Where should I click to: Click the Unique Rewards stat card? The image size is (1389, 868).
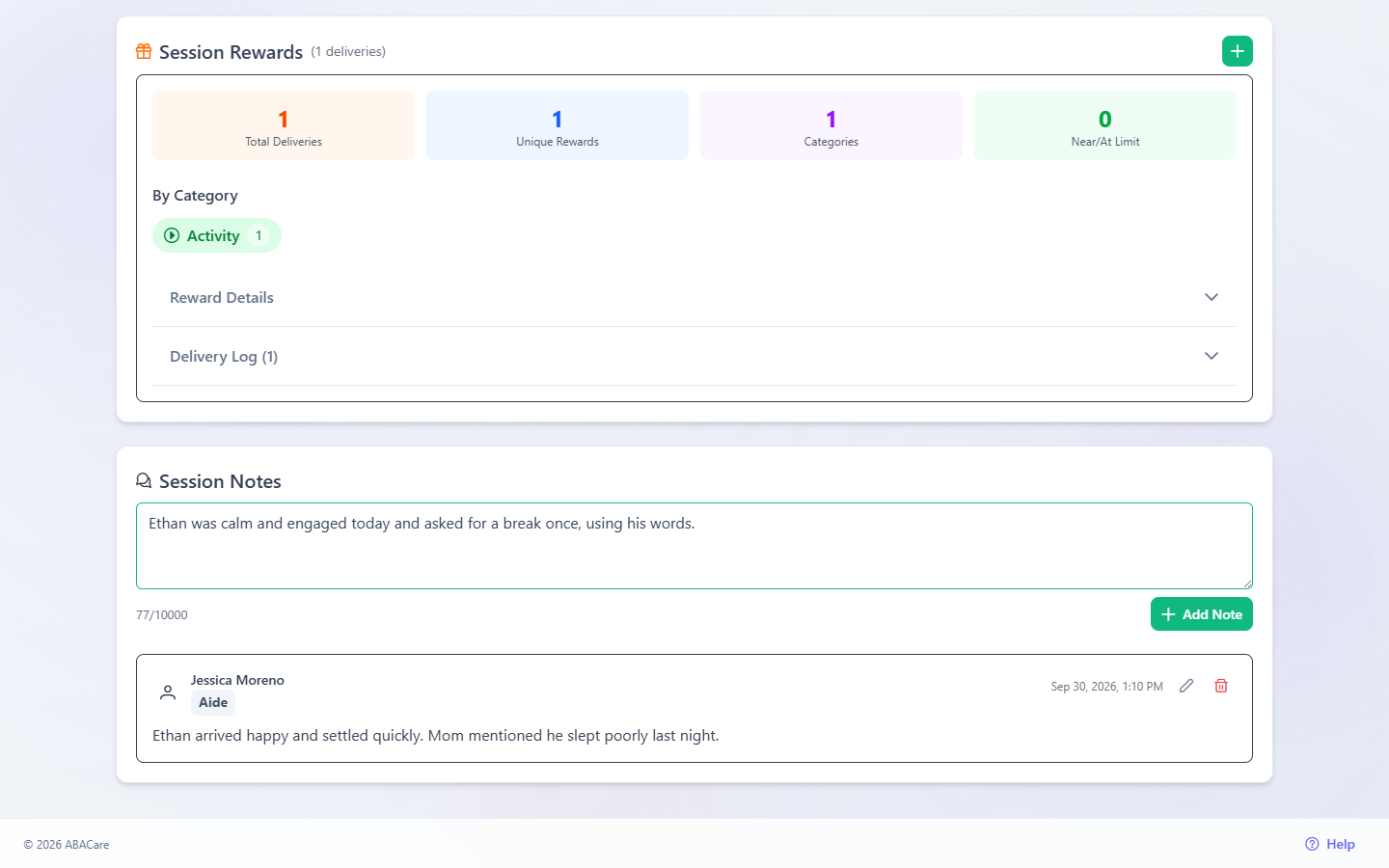pyautogui.click(x=558, y=125)
